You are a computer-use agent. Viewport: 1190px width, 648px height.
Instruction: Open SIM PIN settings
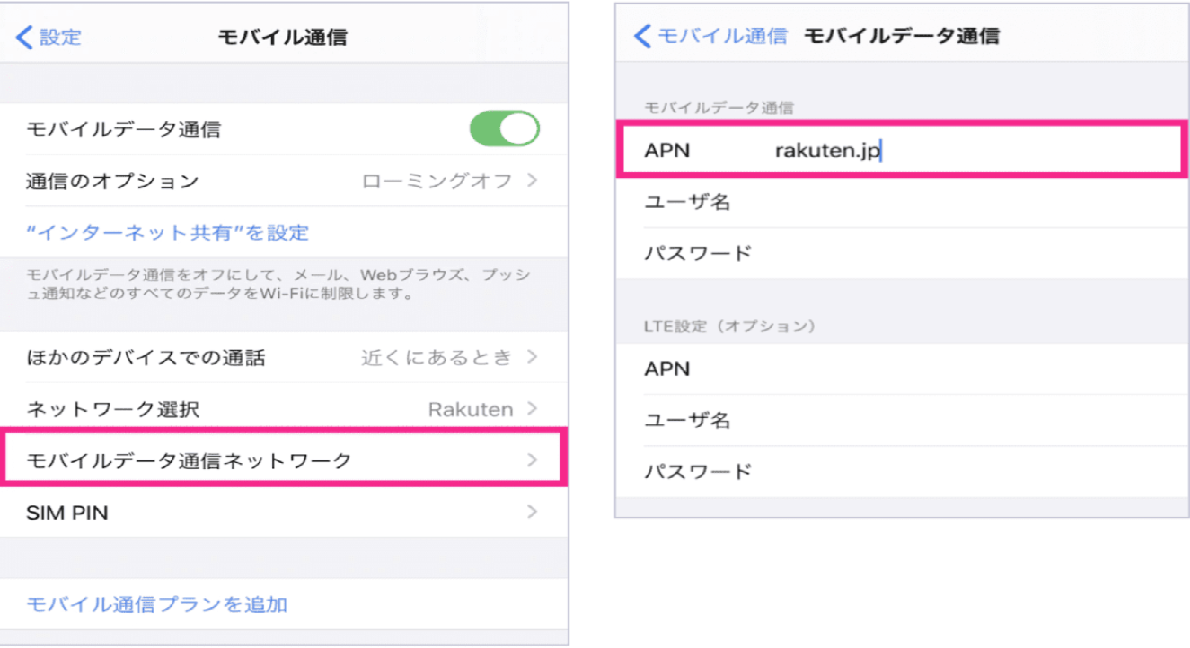[284, 512]
